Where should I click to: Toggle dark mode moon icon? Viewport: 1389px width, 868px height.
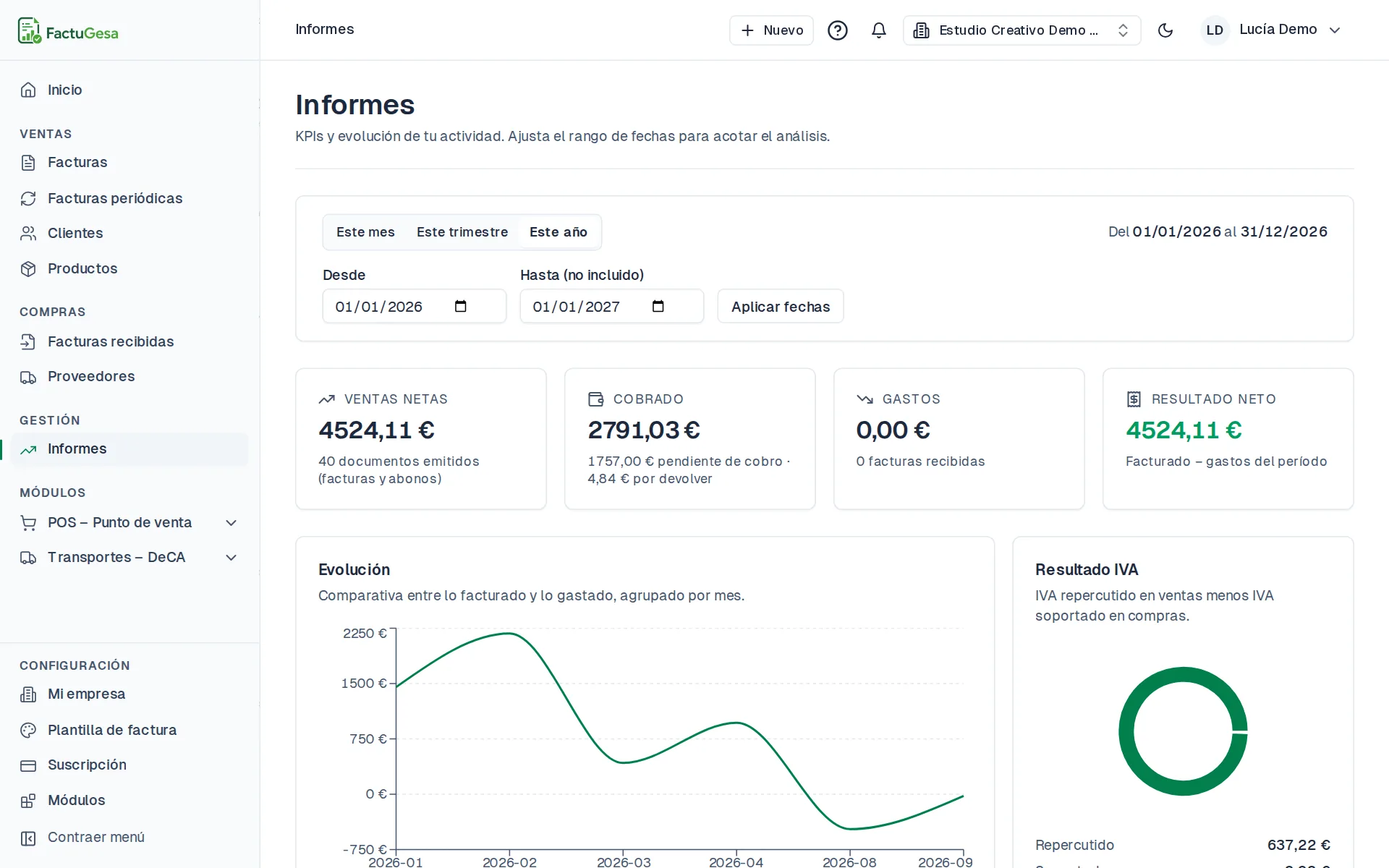click(x=1165, y=30)
